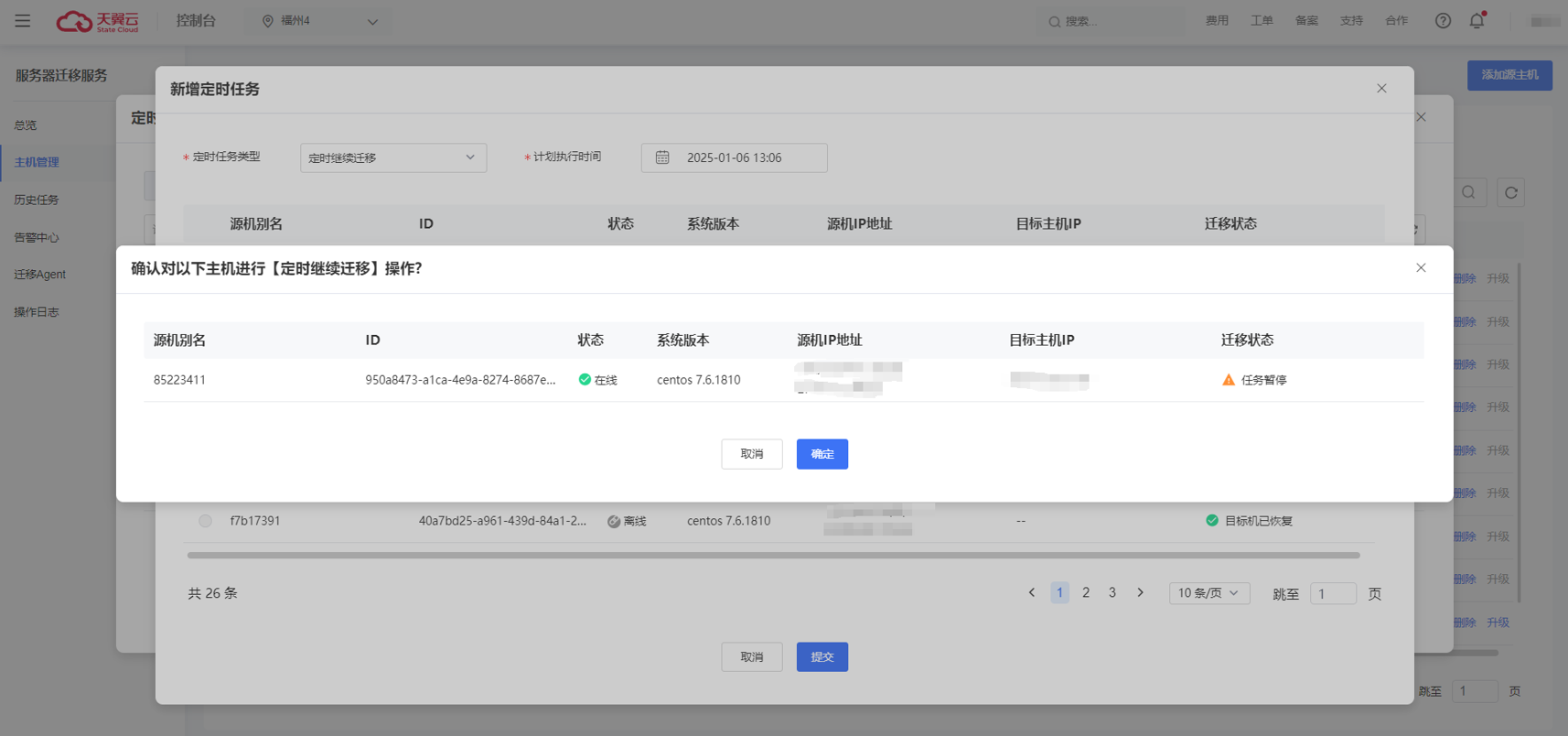1568x736 pixels.
Task: Click 确定 to confirm the migration
Action: point(822,454)
